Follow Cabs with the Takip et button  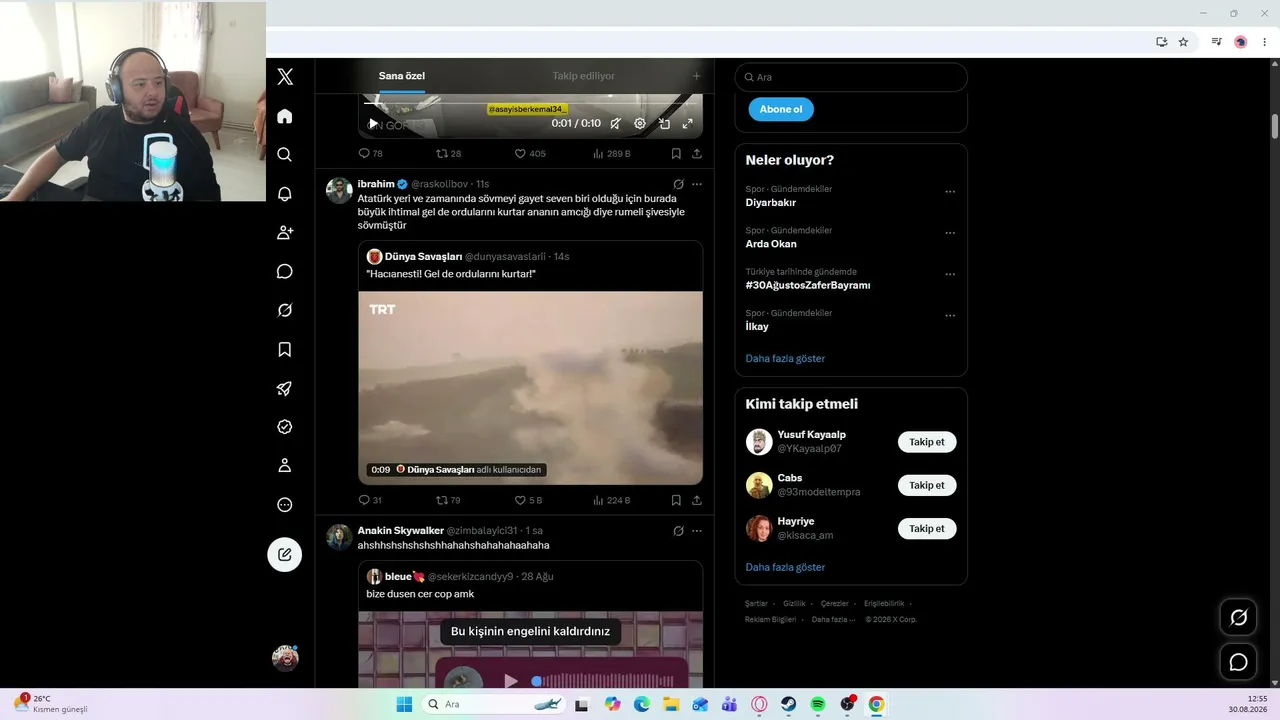click(x=927, y=485)
